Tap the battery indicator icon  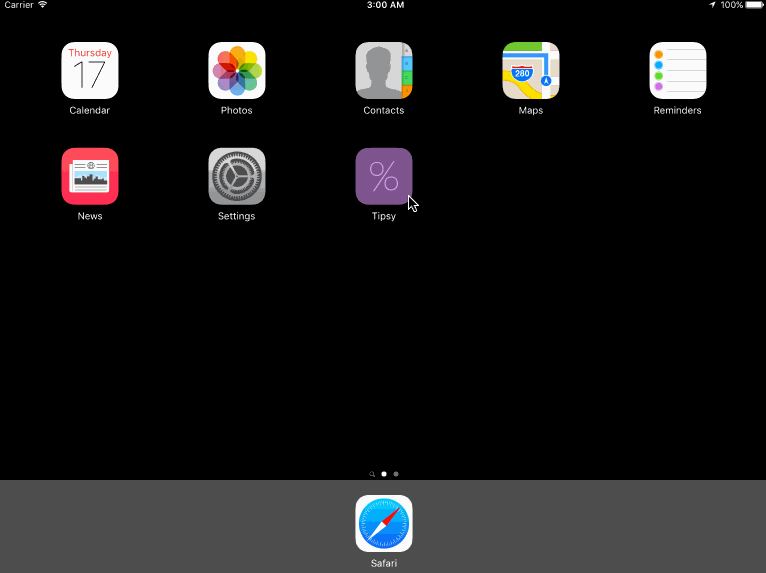[x=755, y=5]
